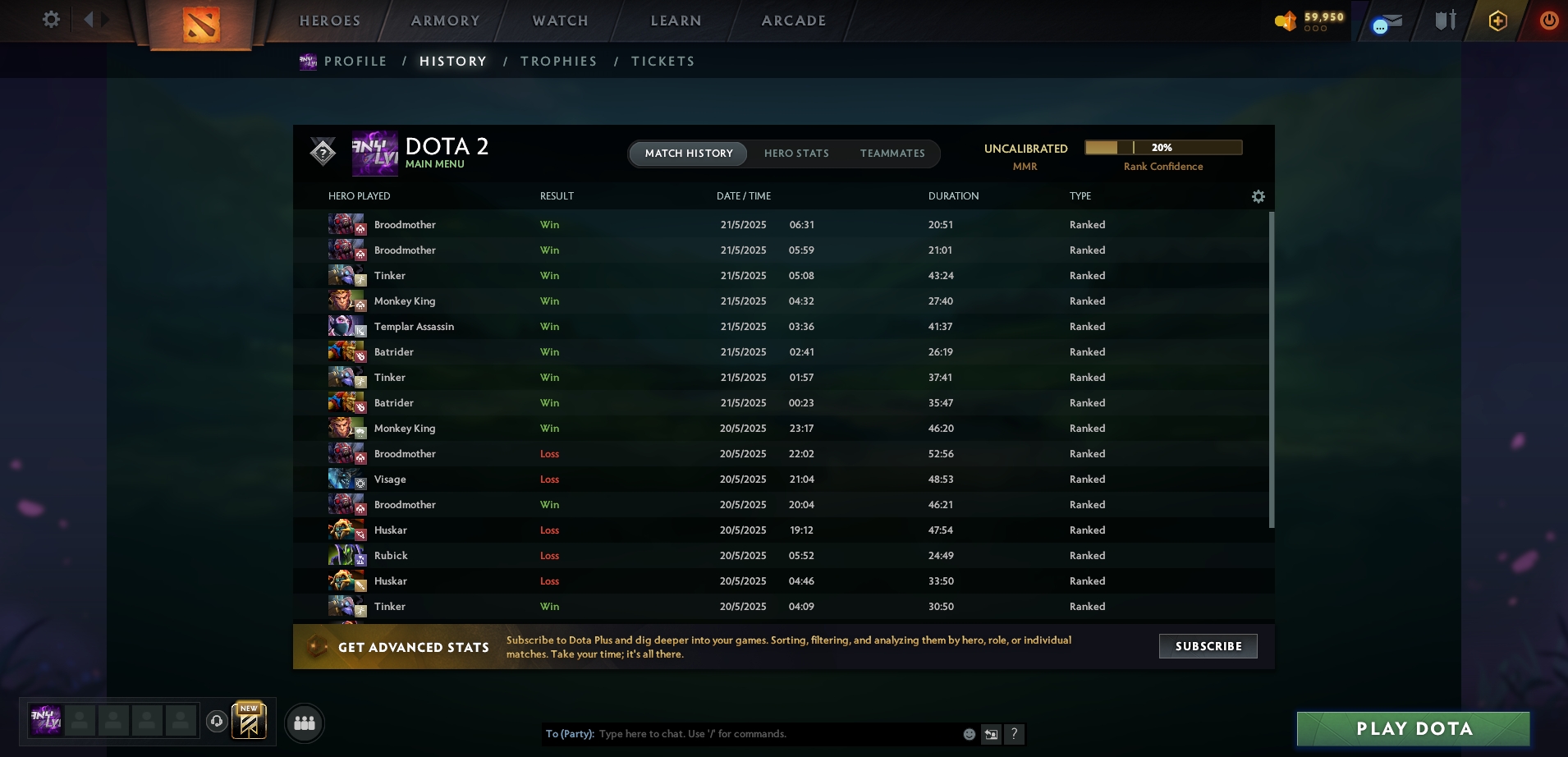Open the NEW banner icon in the party bar
Screen dimensions: 1568x757
pyautogui.click(x=249, y=720)
